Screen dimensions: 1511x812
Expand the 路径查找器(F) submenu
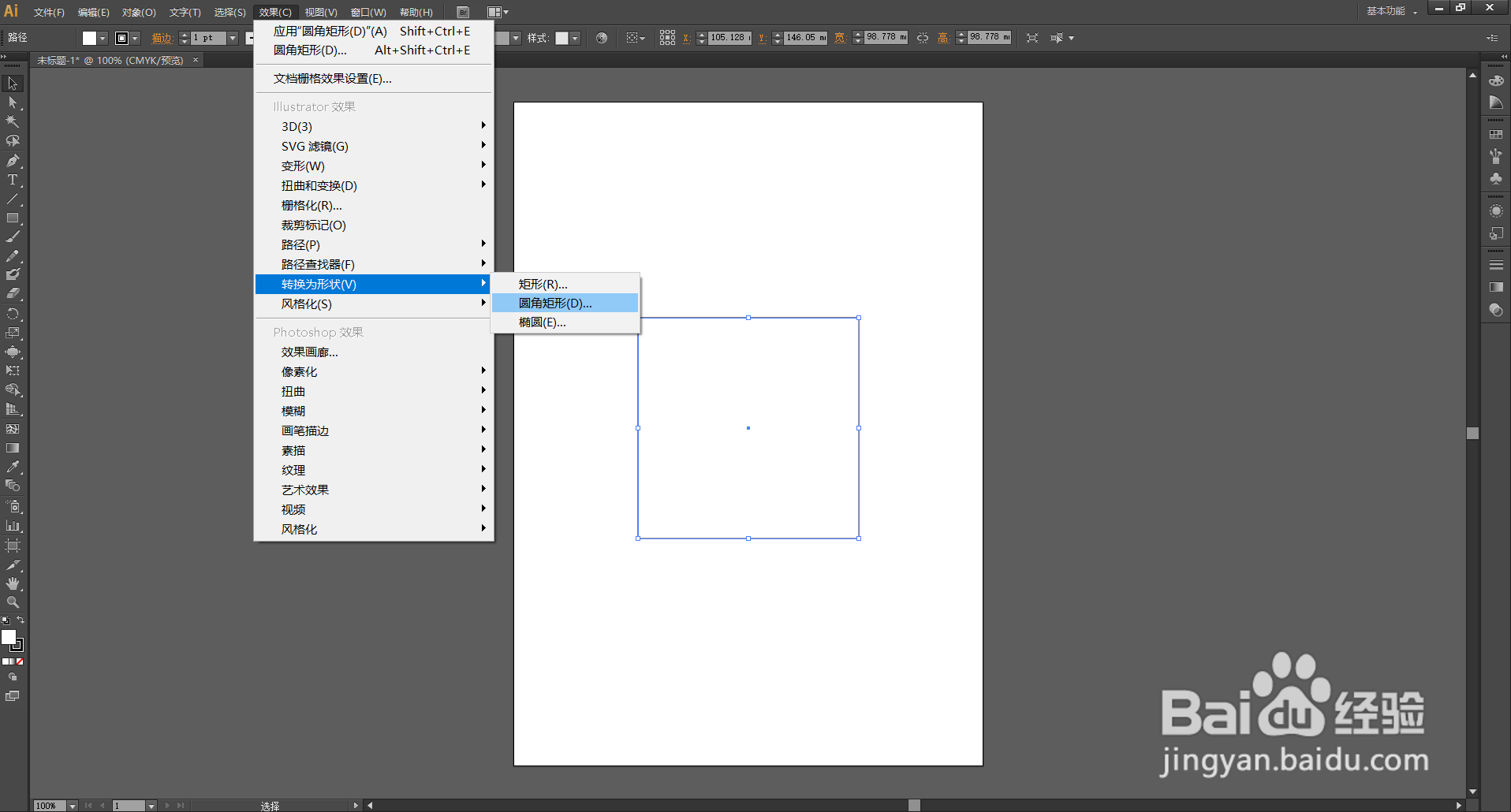(x=374, y=264)
